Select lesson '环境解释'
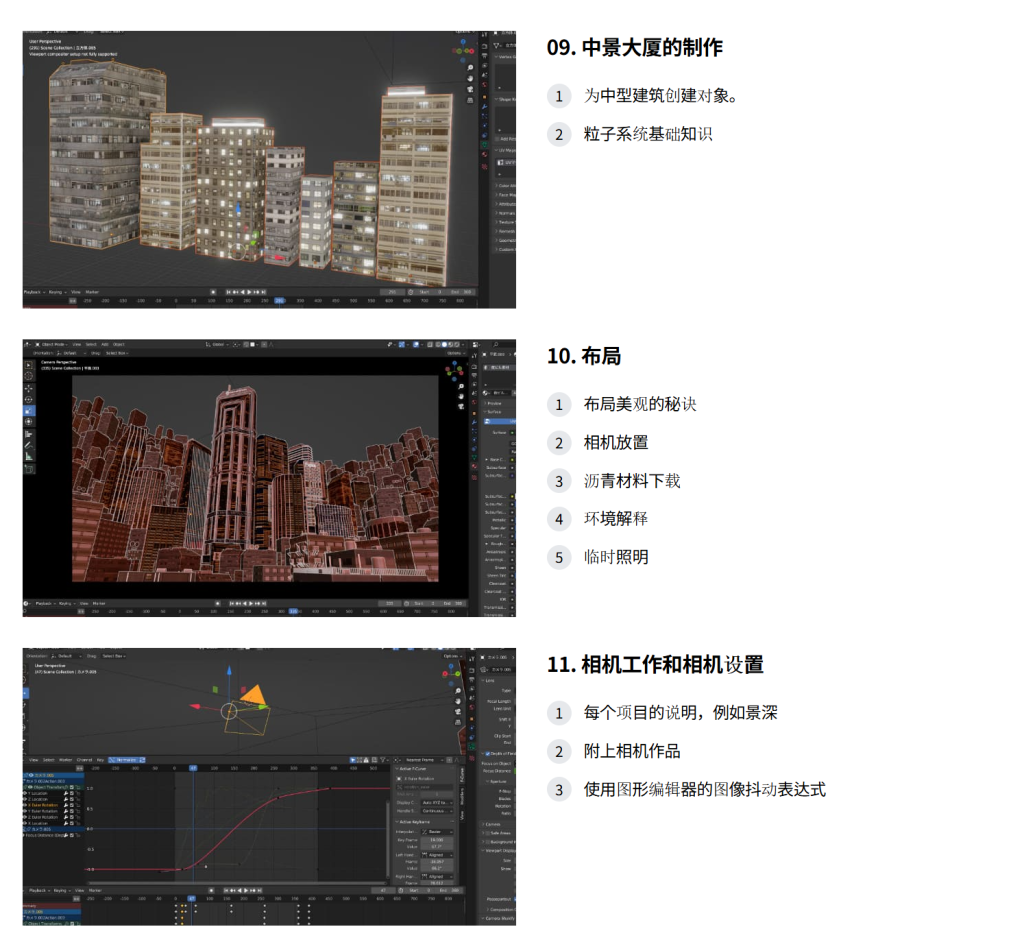This screenshot has height=940, width=1024. (616, 519)
